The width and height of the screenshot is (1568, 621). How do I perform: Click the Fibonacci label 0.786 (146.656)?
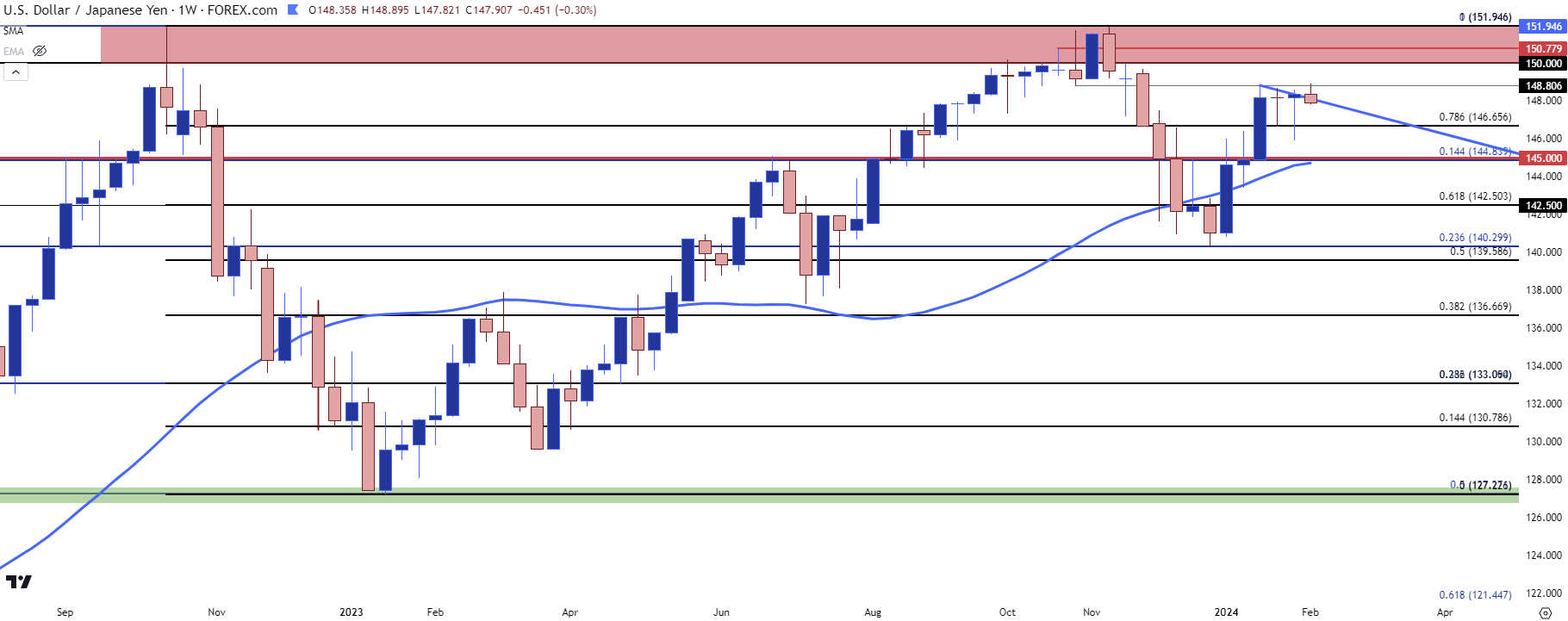[1475, 117]
